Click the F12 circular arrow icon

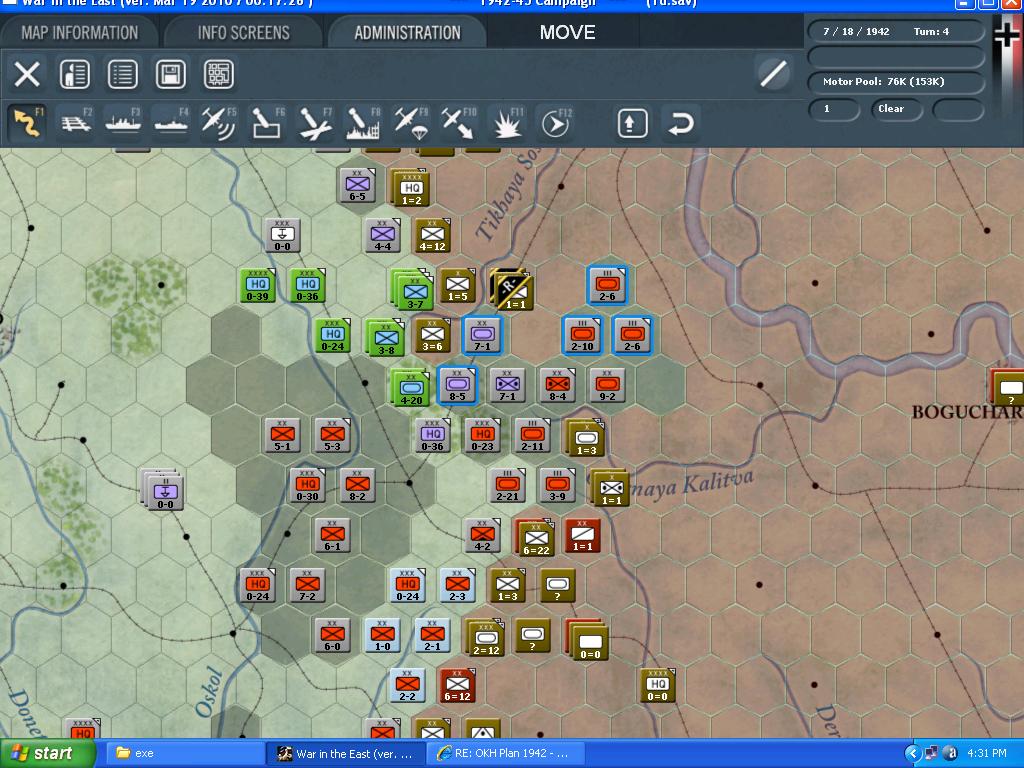[x=556, y=123]
